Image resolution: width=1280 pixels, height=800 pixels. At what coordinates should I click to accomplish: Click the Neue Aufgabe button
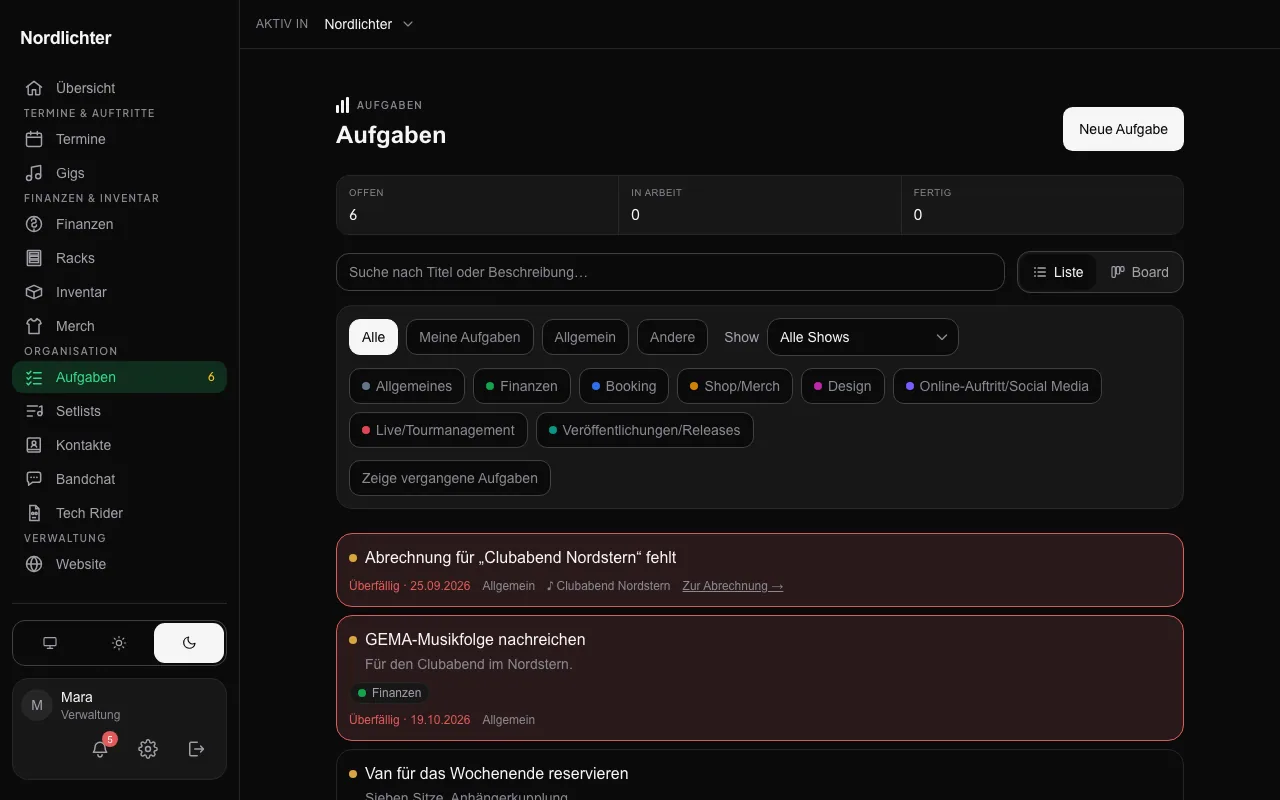[1123, 129]
